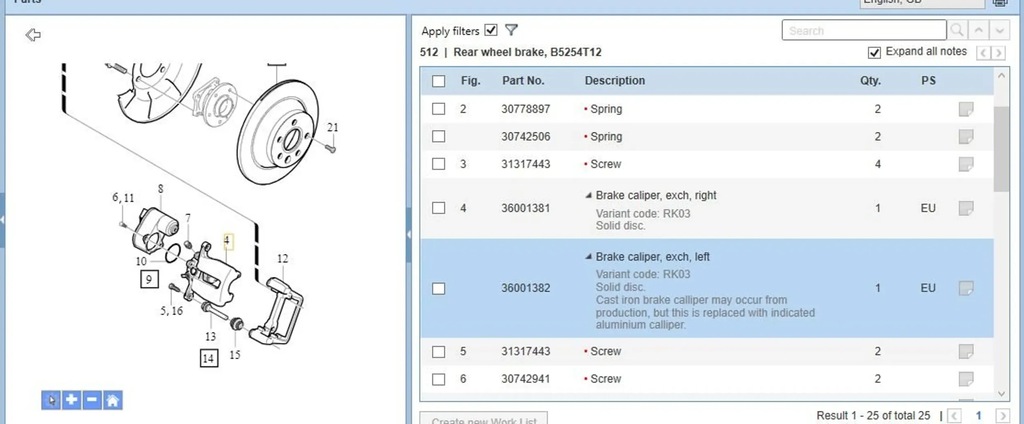Image resolution: width=1024 pixels, height=424 pixels.
Task: Select callout 21 in diagram
Action: 332,127
